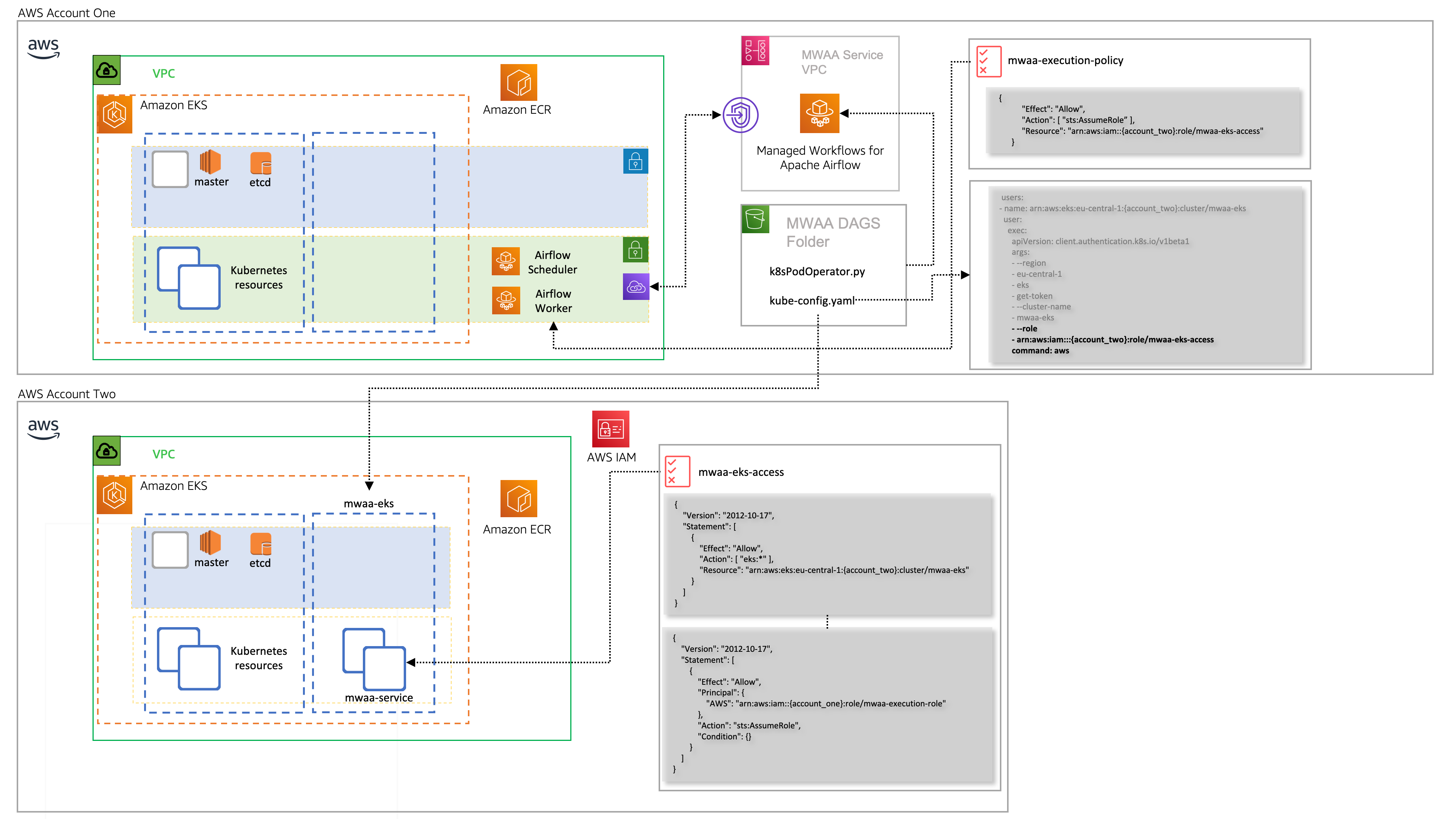
Task: Select the Kubernetes resources icon in Account One
Action: point(188,278)
